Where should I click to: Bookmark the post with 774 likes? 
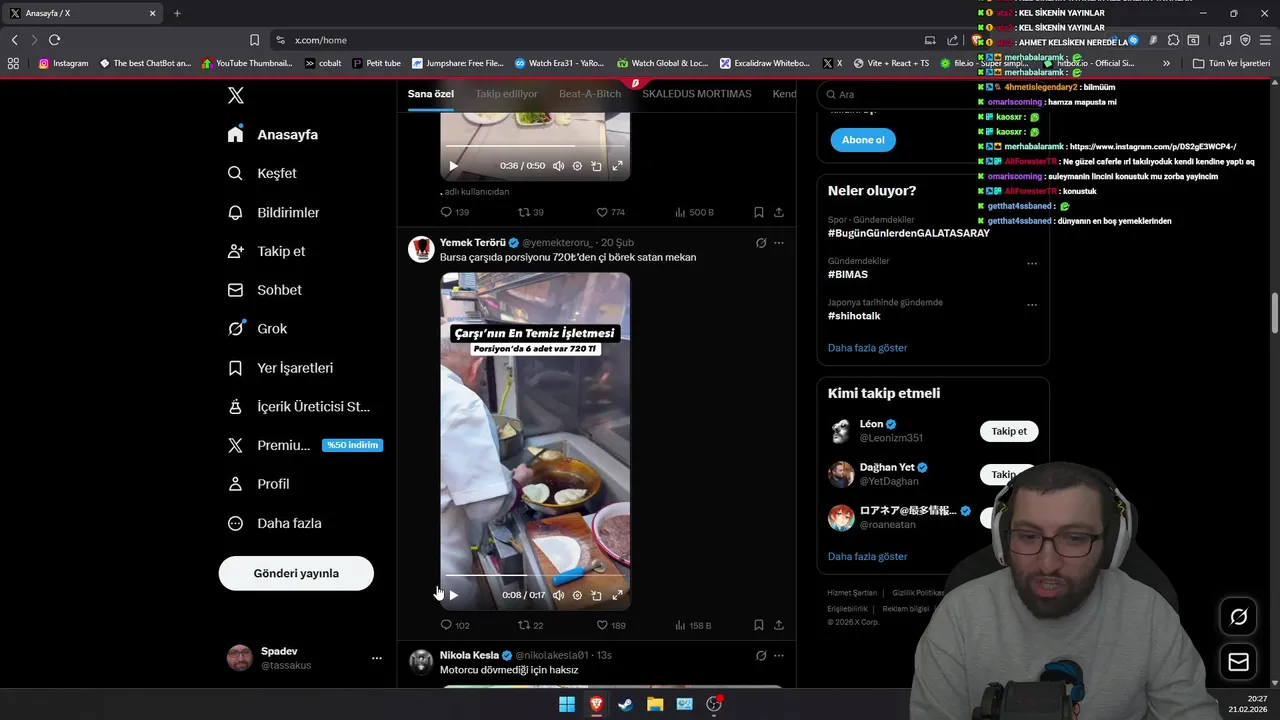(x=759, y=212)
